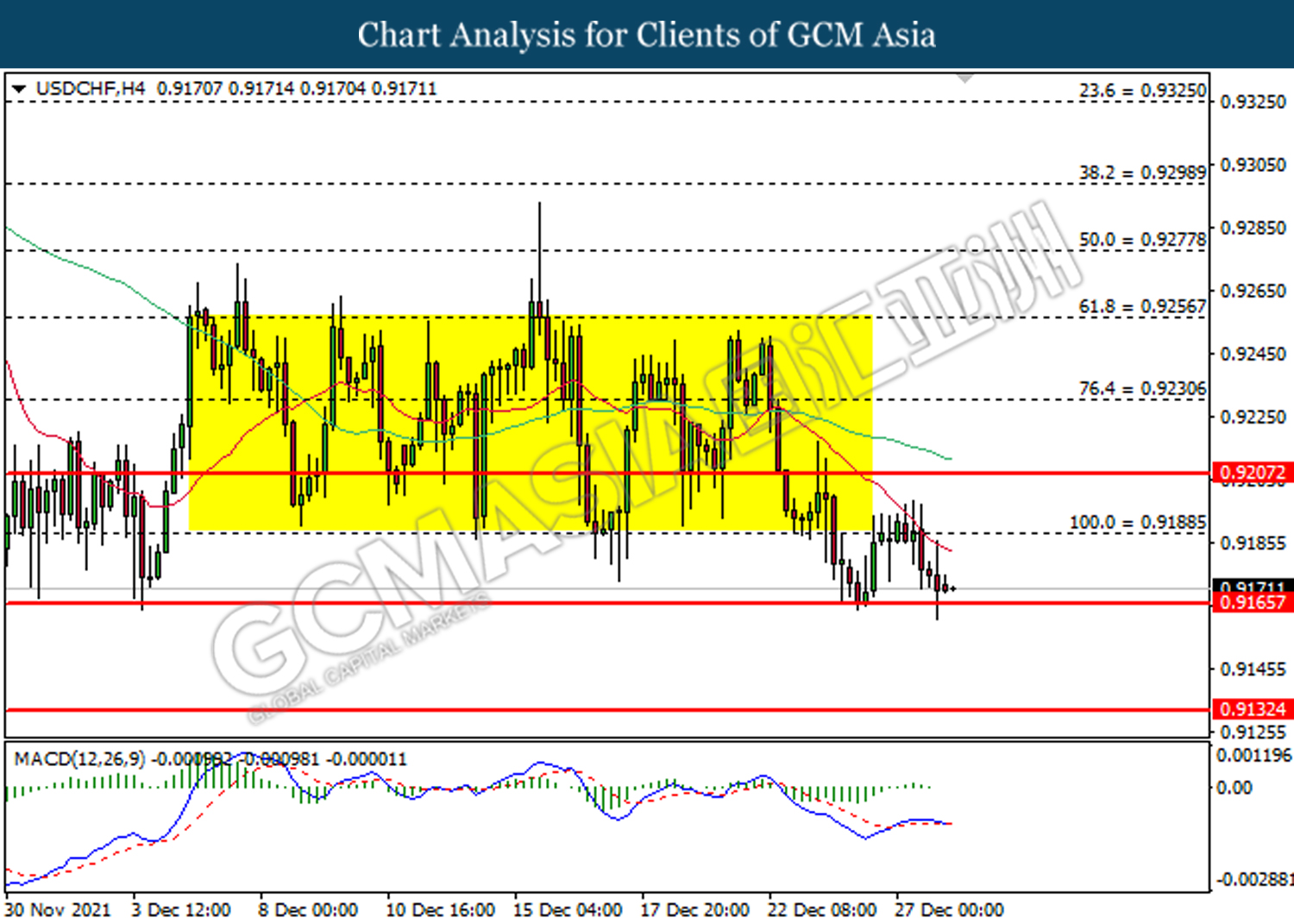Click the 8 Dec 00:00 time label
The height and width of the screenshot is (924, 1294).
[308, 910]
